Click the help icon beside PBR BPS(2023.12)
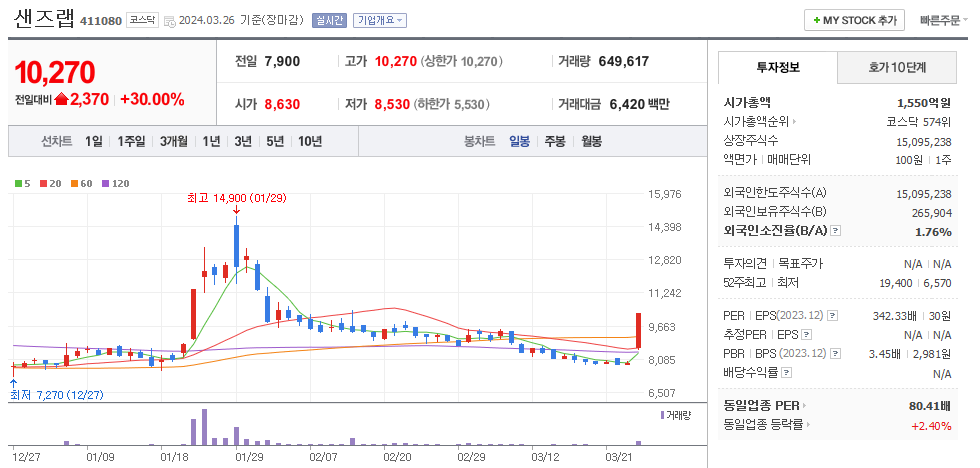 coord(835,354)
